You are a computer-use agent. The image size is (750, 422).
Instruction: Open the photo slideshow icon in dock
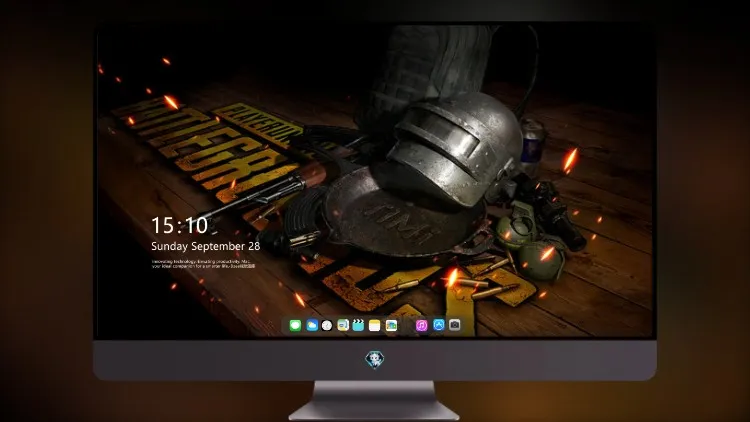click(x=391, y=325)
